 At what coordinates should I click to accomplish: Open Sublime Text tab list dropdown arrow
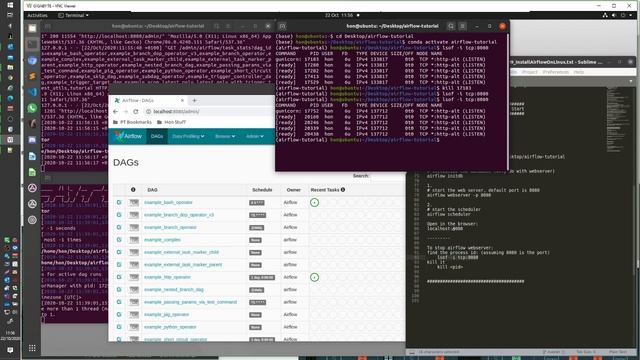tap(631, 81)
